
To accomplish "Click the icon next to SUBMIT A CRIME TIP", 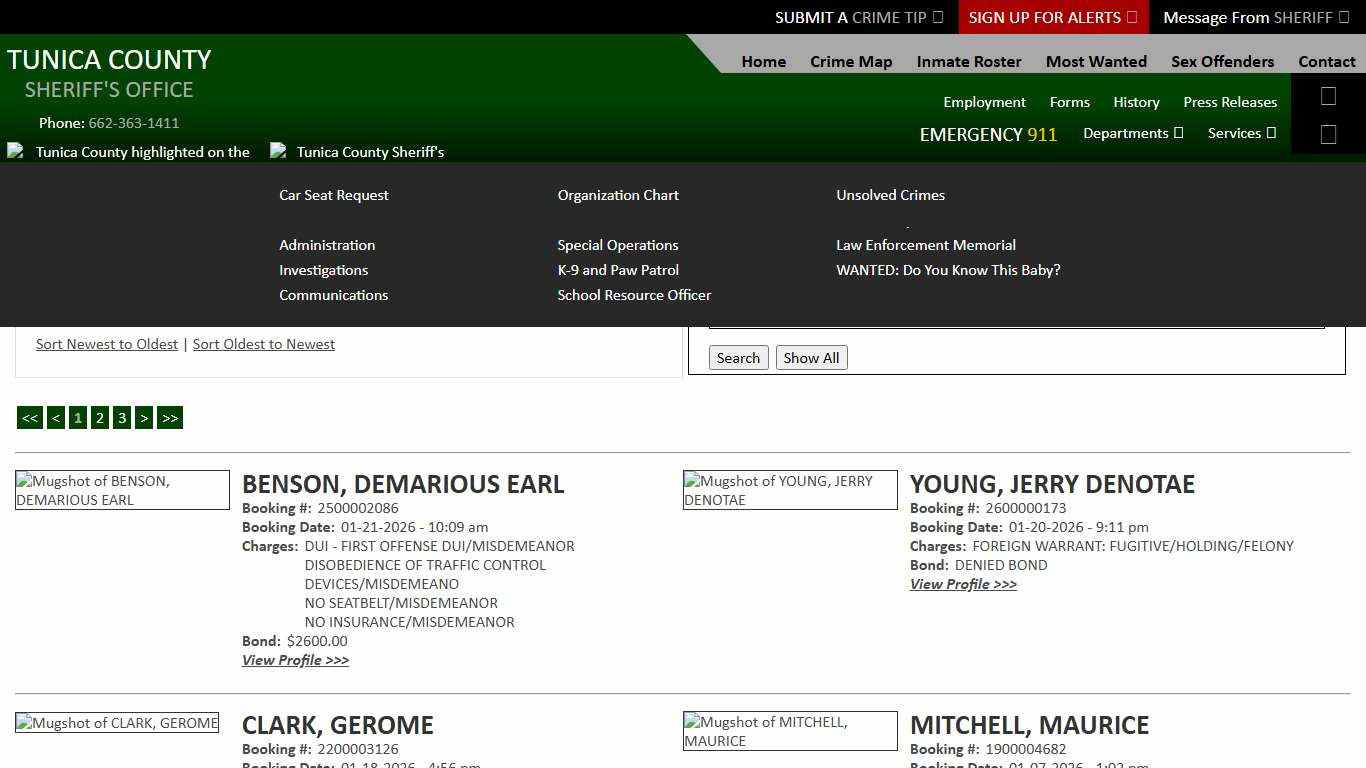I will click(x=937, y=17).
